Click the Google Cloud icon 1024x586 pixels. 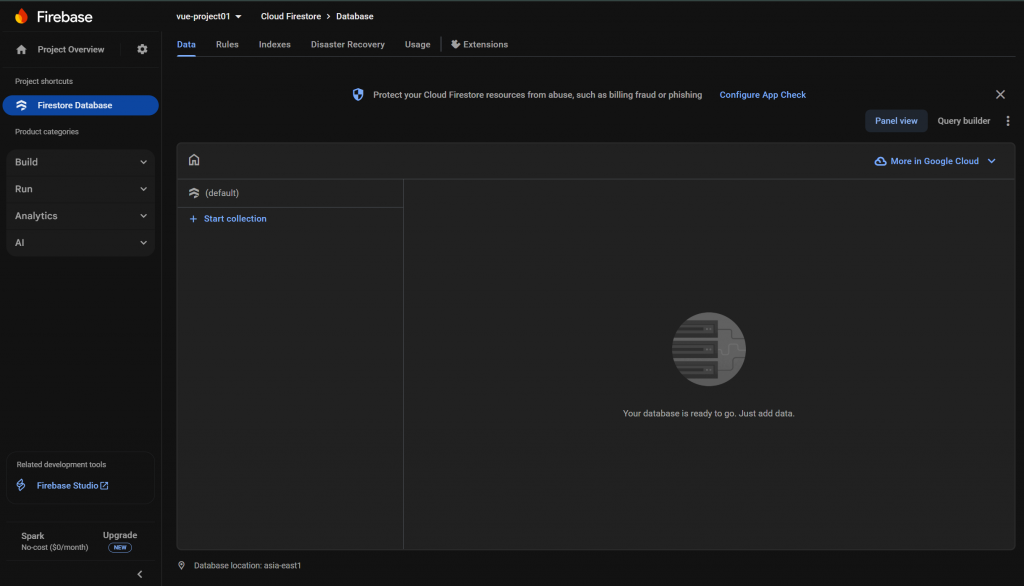pyautogui.click(x=880, y=161)
